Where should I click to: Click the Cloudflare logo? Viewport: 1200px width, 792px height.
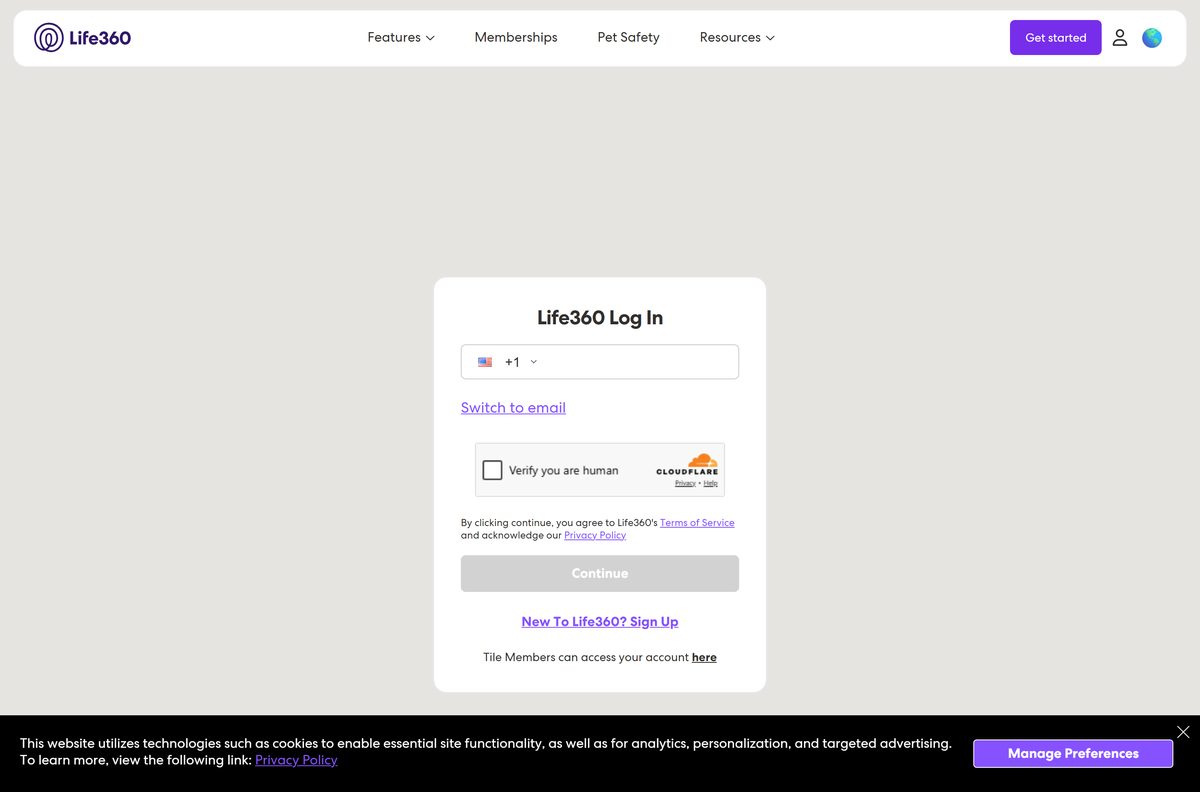point(687,465)
